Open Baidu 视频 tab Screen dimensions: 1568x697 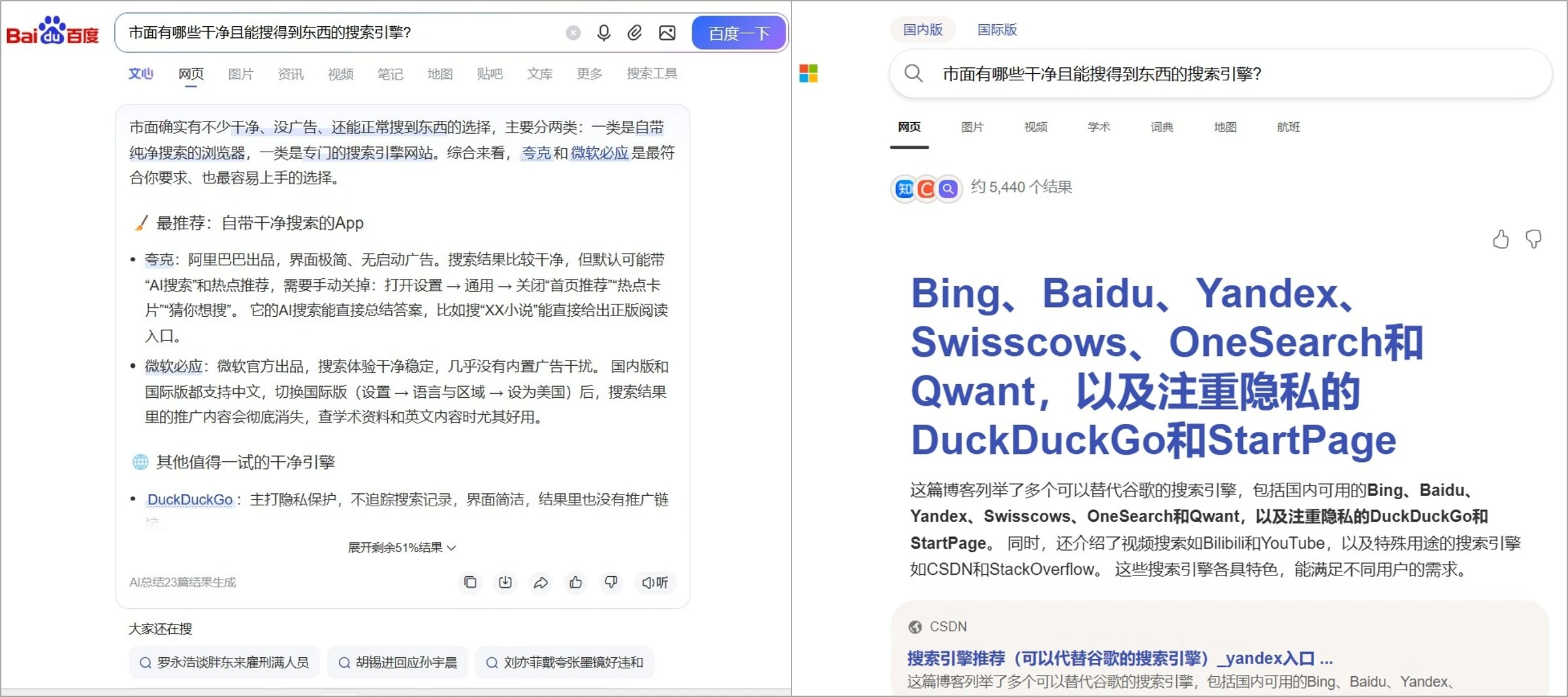pos(340,74)
